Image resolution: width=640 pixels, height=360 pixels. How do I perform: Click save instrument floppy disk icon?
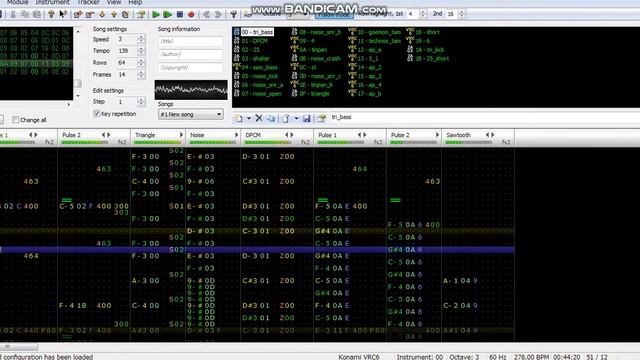[307, 119]
